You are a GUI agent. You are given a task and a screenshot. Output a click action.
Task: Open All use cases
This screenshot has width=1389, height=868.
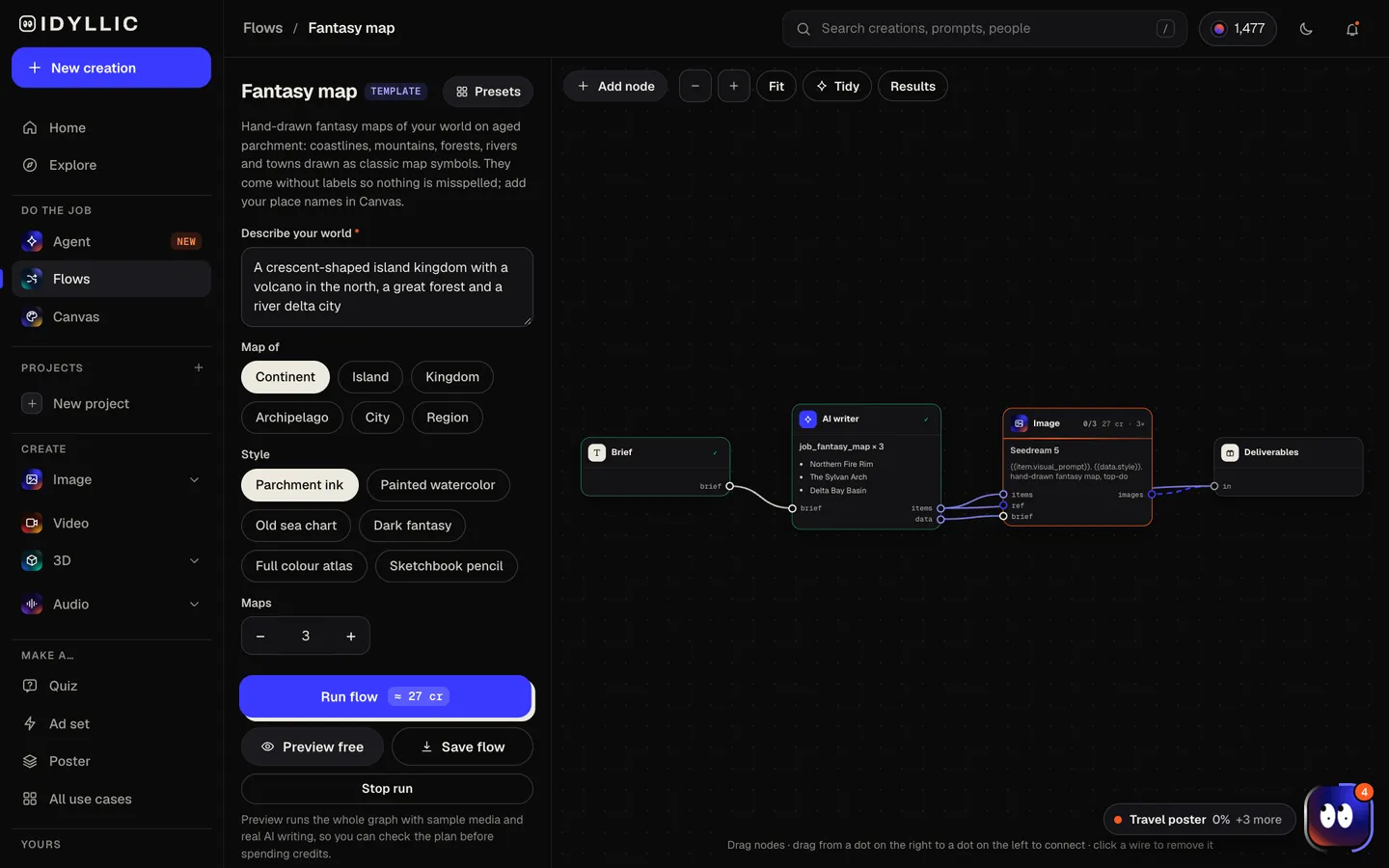coord(111,799)
